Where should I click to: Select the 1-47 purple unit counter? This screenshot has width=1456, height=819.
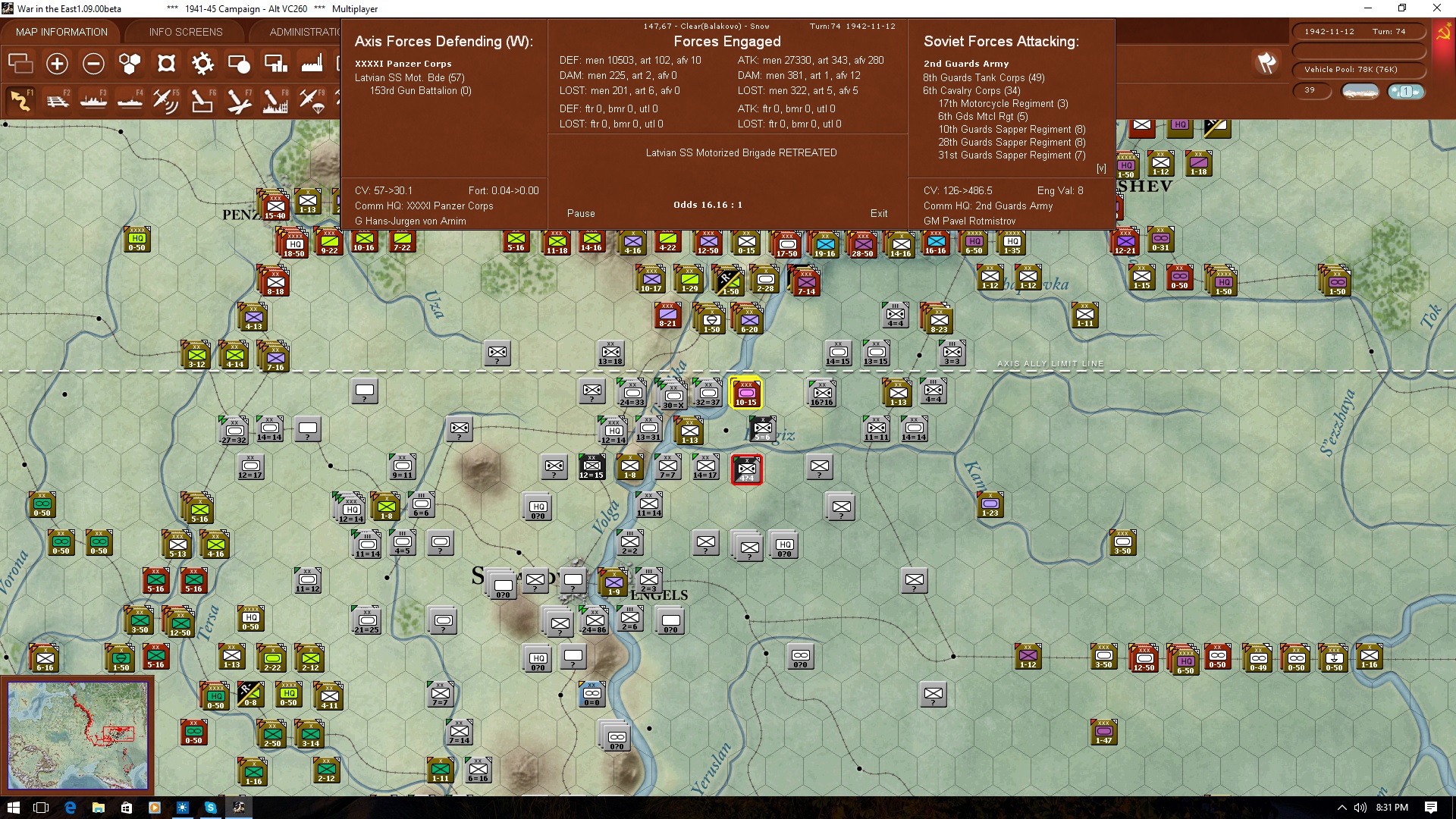pos(1104,733)
